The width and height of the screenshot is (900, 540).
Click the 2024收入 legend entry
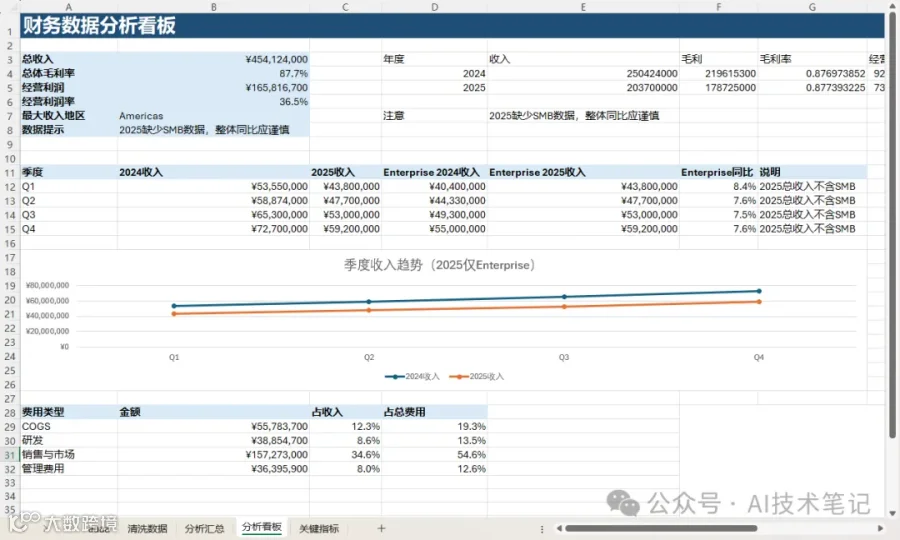click(x=412, y=376)
